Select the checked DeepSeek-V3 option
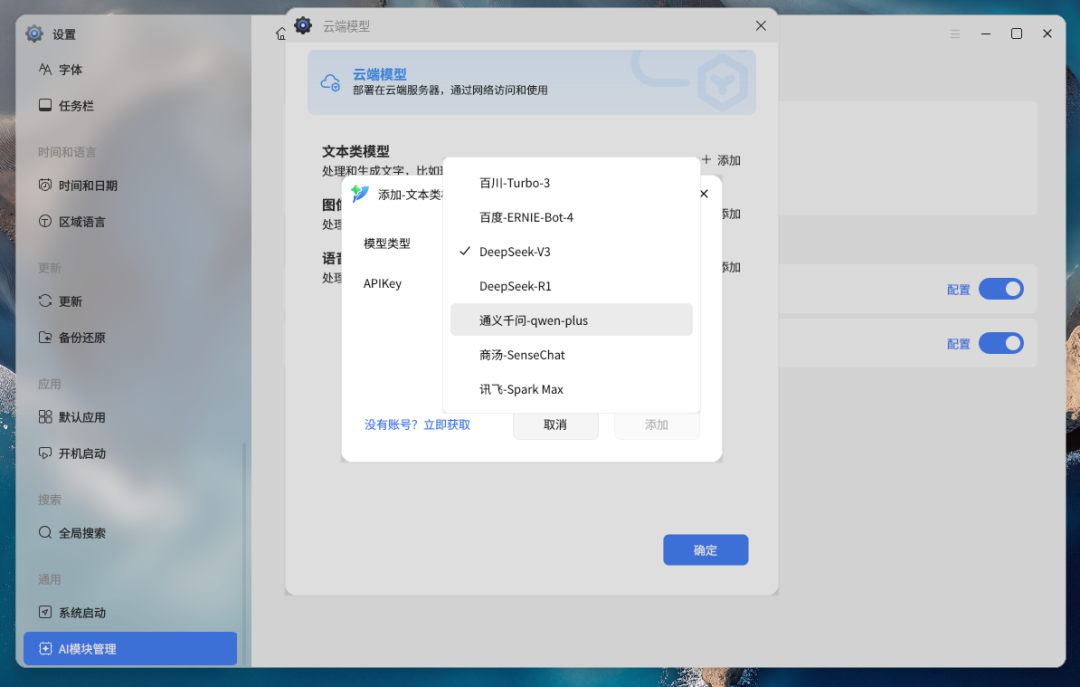Image resolution: width=1080 pixels, height=687 pixels. 571,252
